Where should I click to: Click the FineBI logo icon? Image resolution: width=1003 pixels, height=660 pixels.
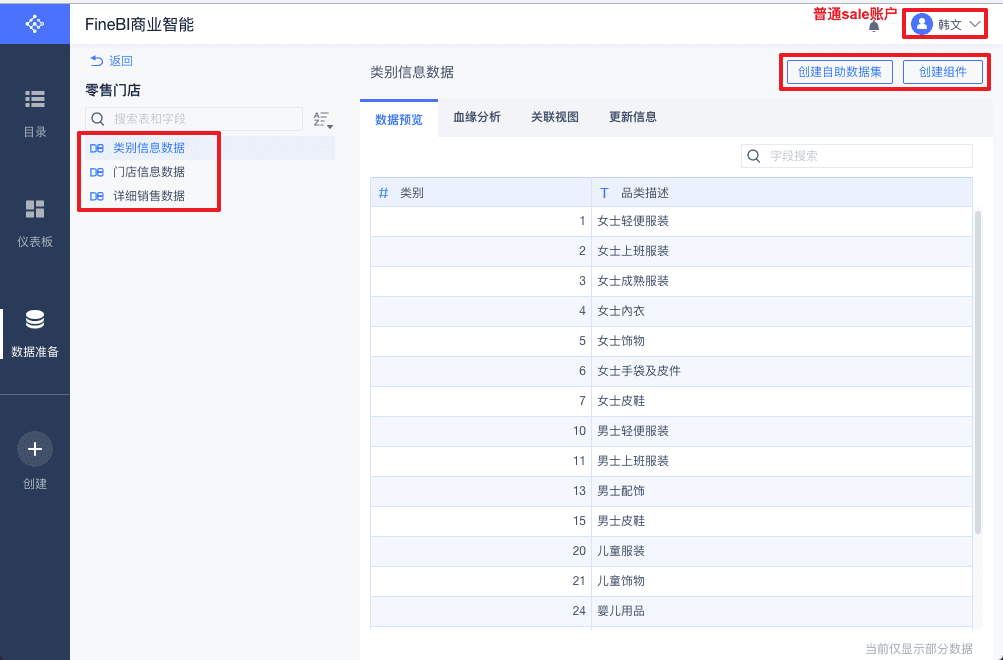coord(35,23)
